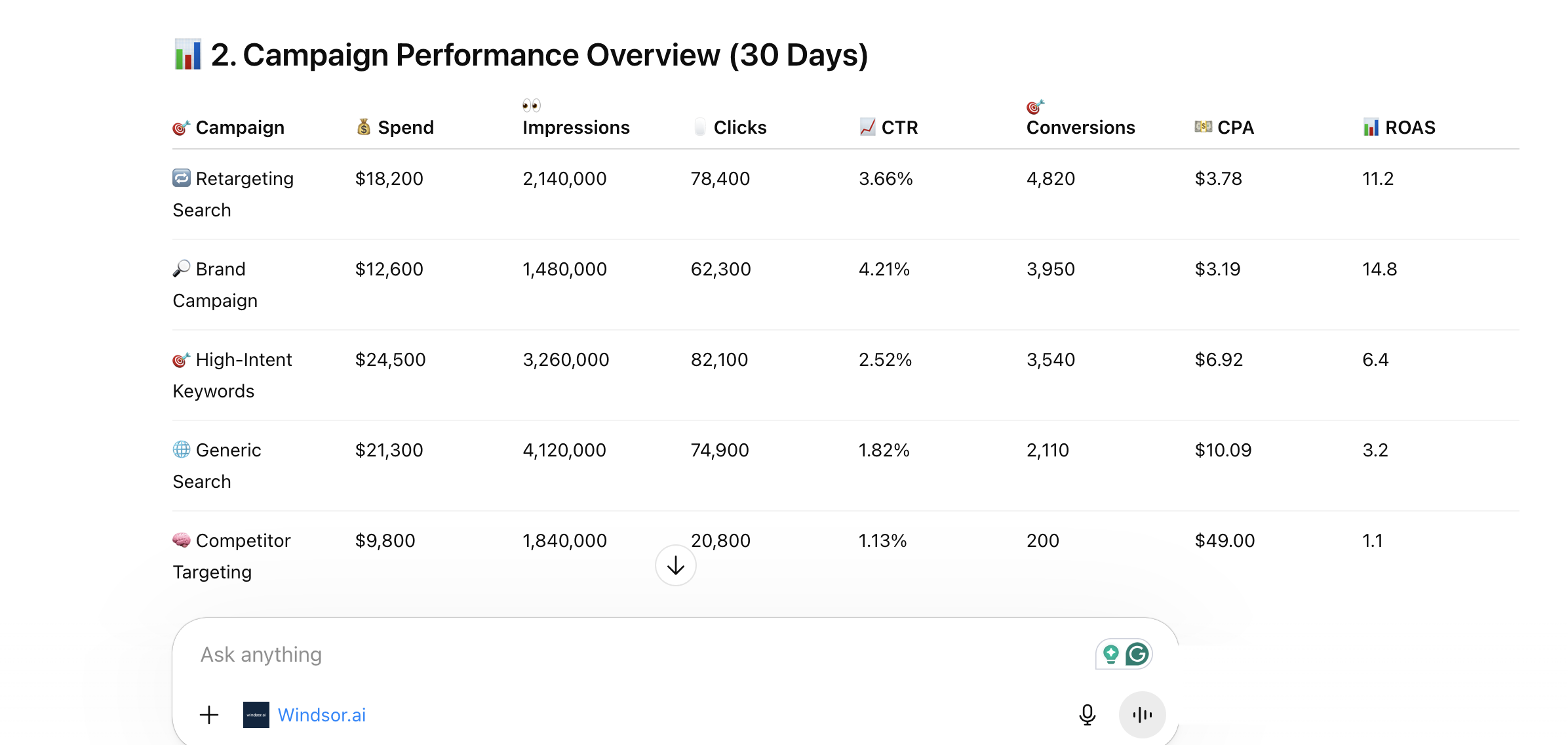The height and width of the screenshot is (745, 1568).
Task: Click the globe icon beside Generic Search
Action: (181, 449)
